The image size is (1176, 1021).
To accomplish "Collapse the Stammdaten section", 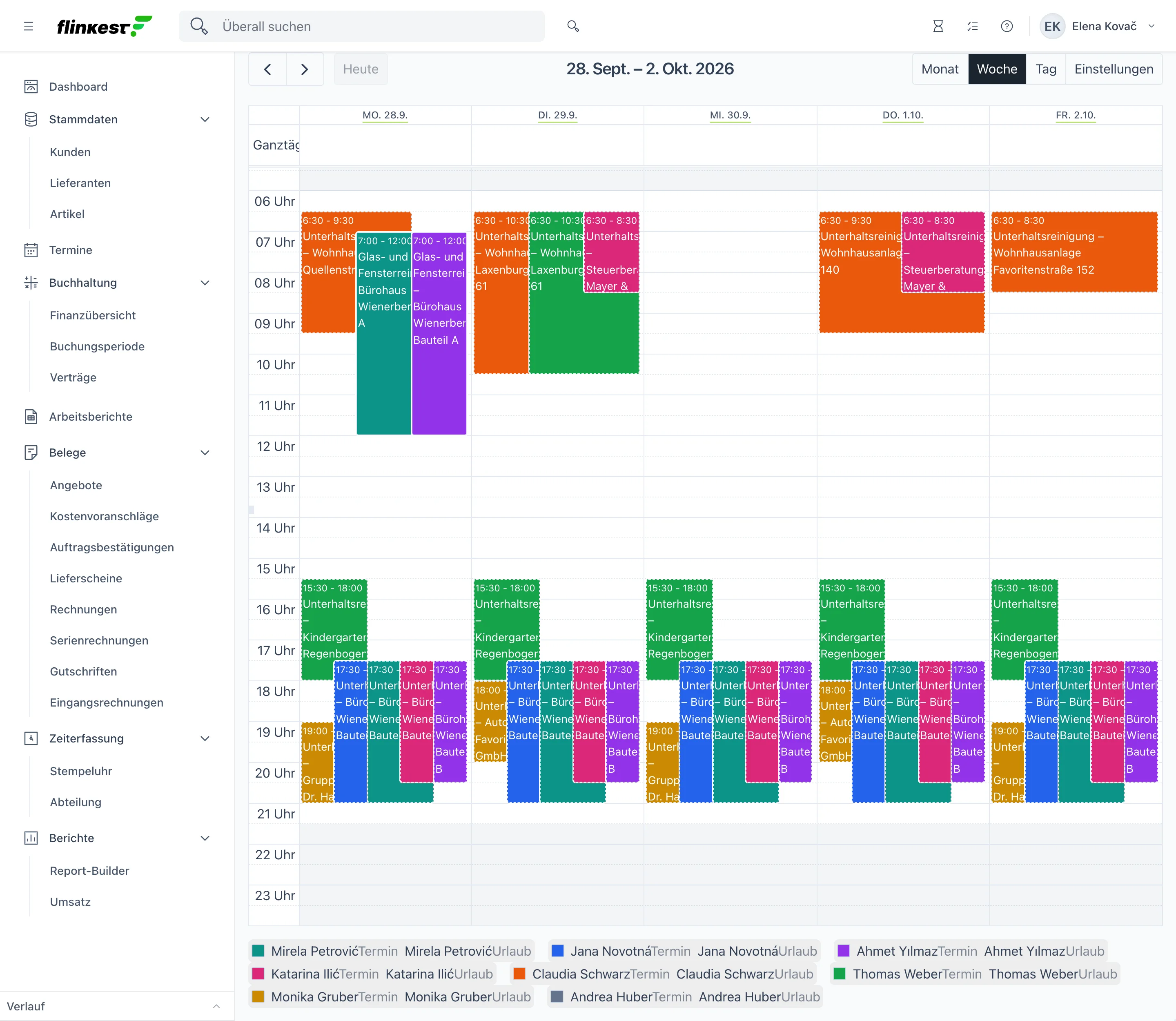I will point(205,120).
